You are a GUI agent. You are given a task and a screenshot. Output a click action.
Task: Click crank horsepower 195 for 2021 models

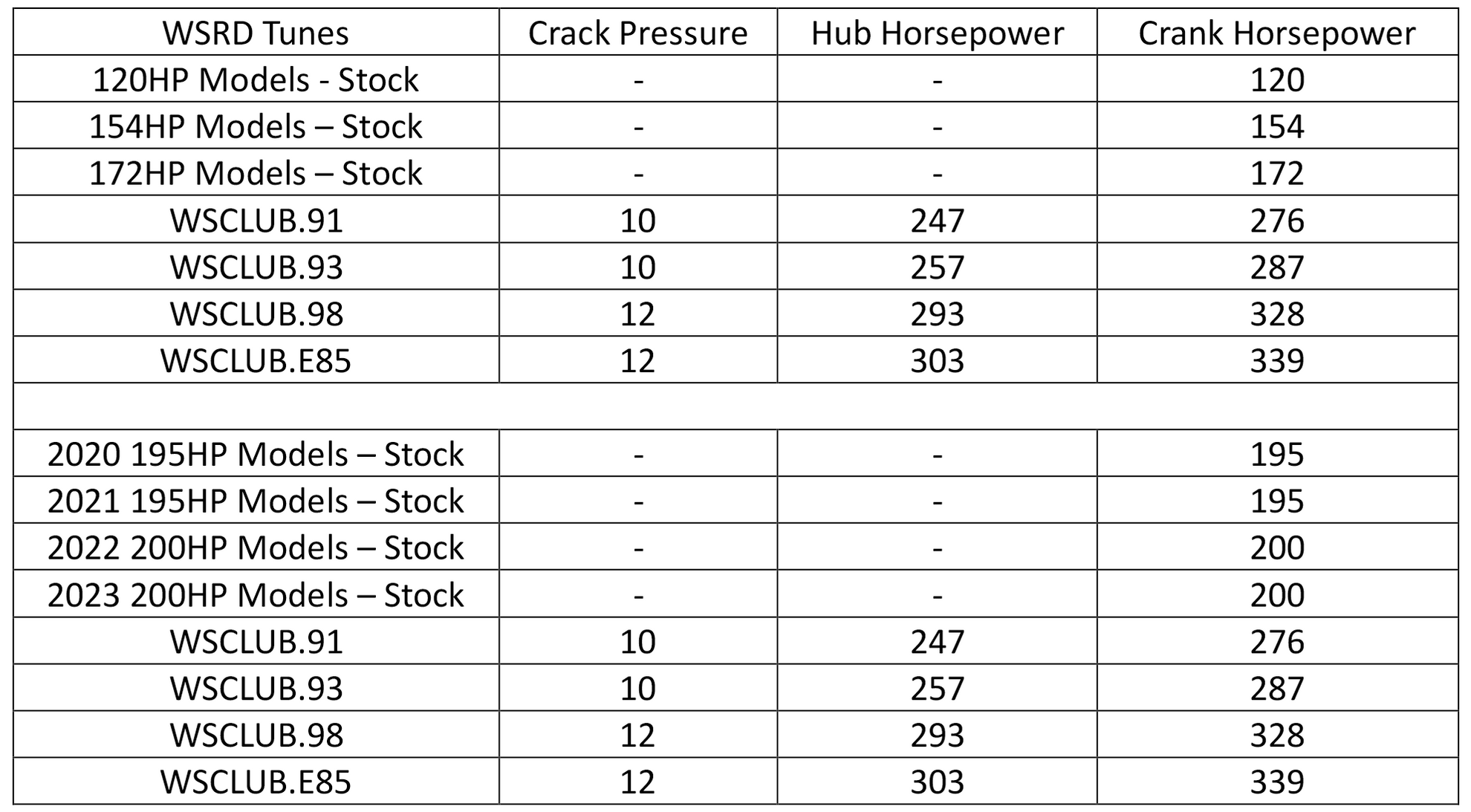[1276, 501]
